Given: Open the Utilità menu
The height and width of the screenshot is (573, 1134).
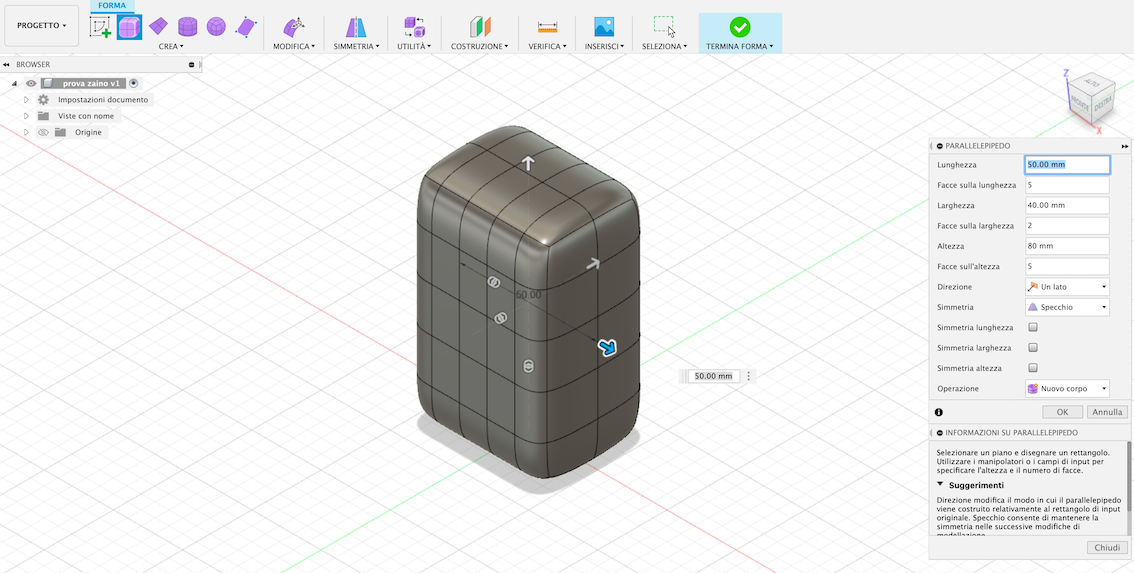Looking at the screenshot, I should click(414, 46).
